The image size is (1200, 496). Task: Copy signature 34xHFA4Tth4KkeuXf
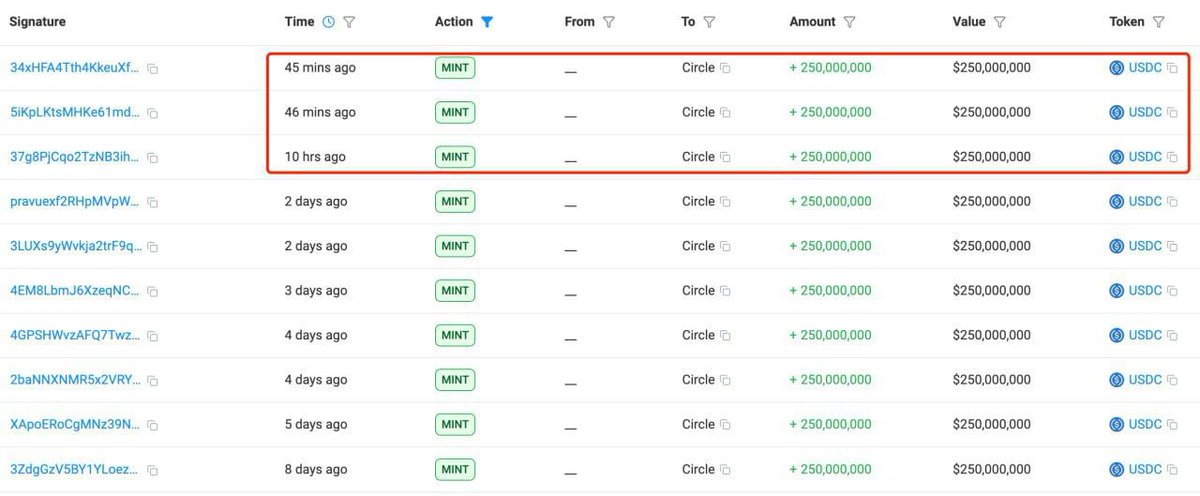coord(153,69)
